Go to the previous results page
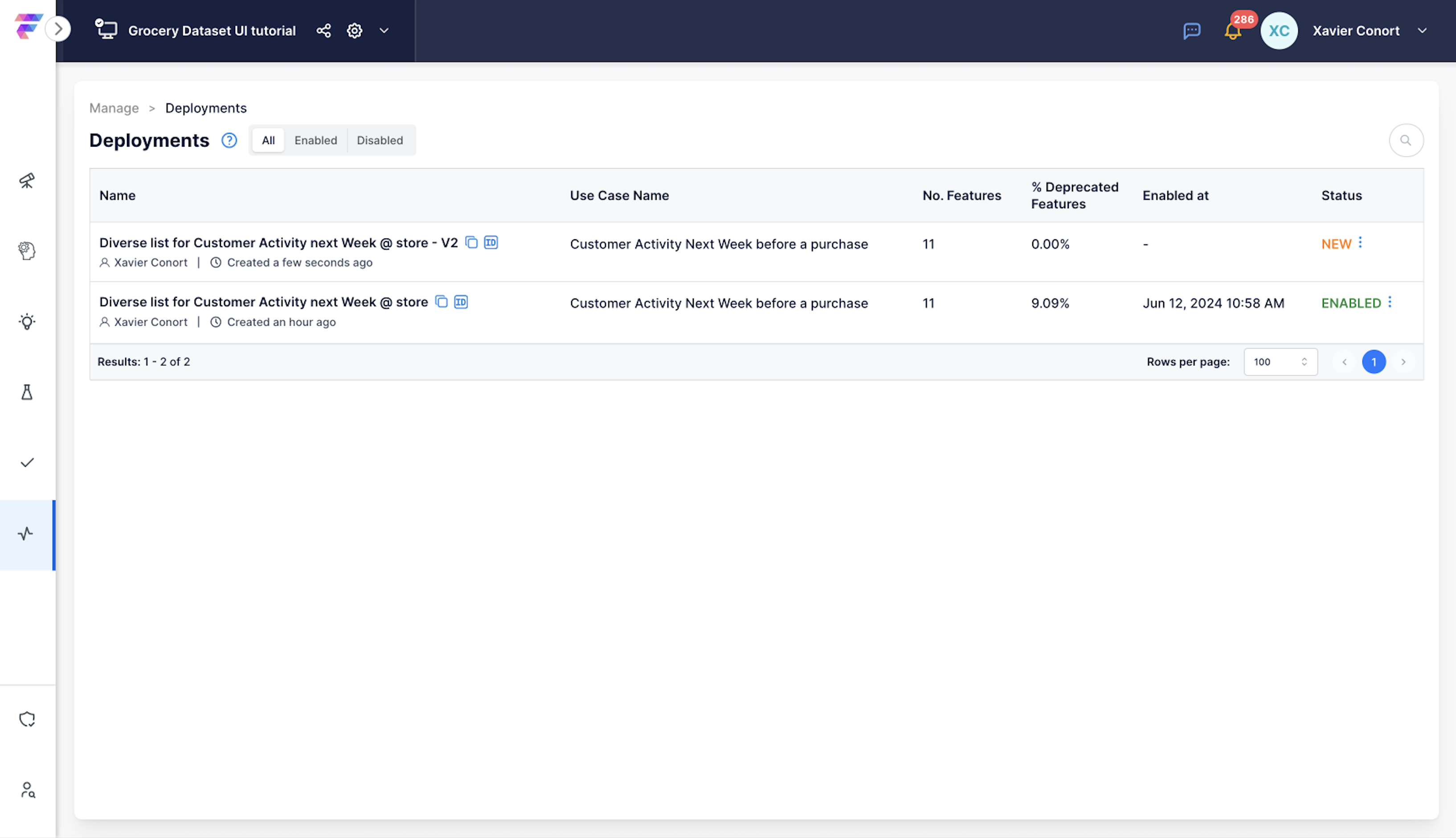Screen dimensions: 1456x838 [x=1345, y=362]
